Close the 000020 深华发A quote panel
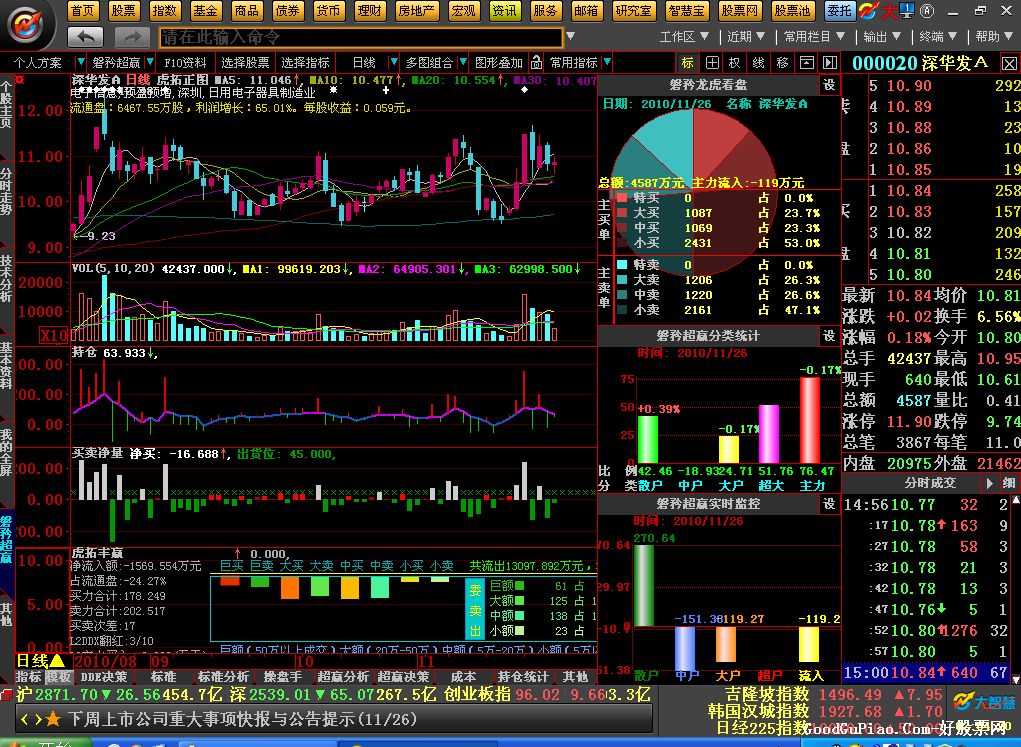This screenshot has width=1021, height=747. 1009,63
